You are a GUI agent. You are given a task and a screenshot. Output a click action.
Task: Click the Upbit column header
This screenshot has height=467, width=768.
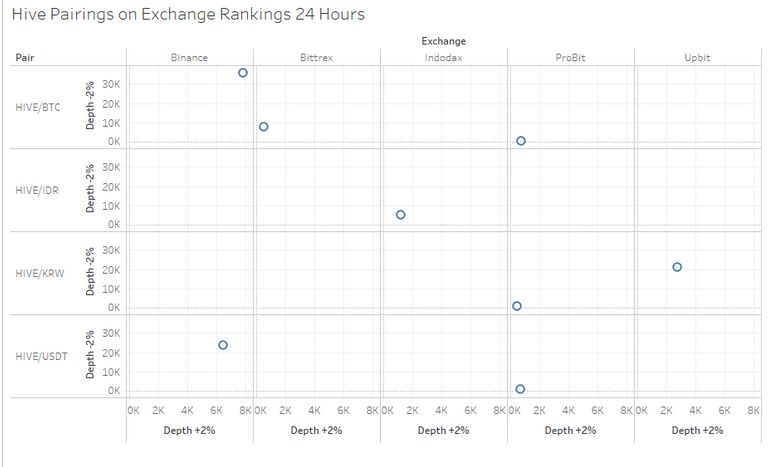697,57
